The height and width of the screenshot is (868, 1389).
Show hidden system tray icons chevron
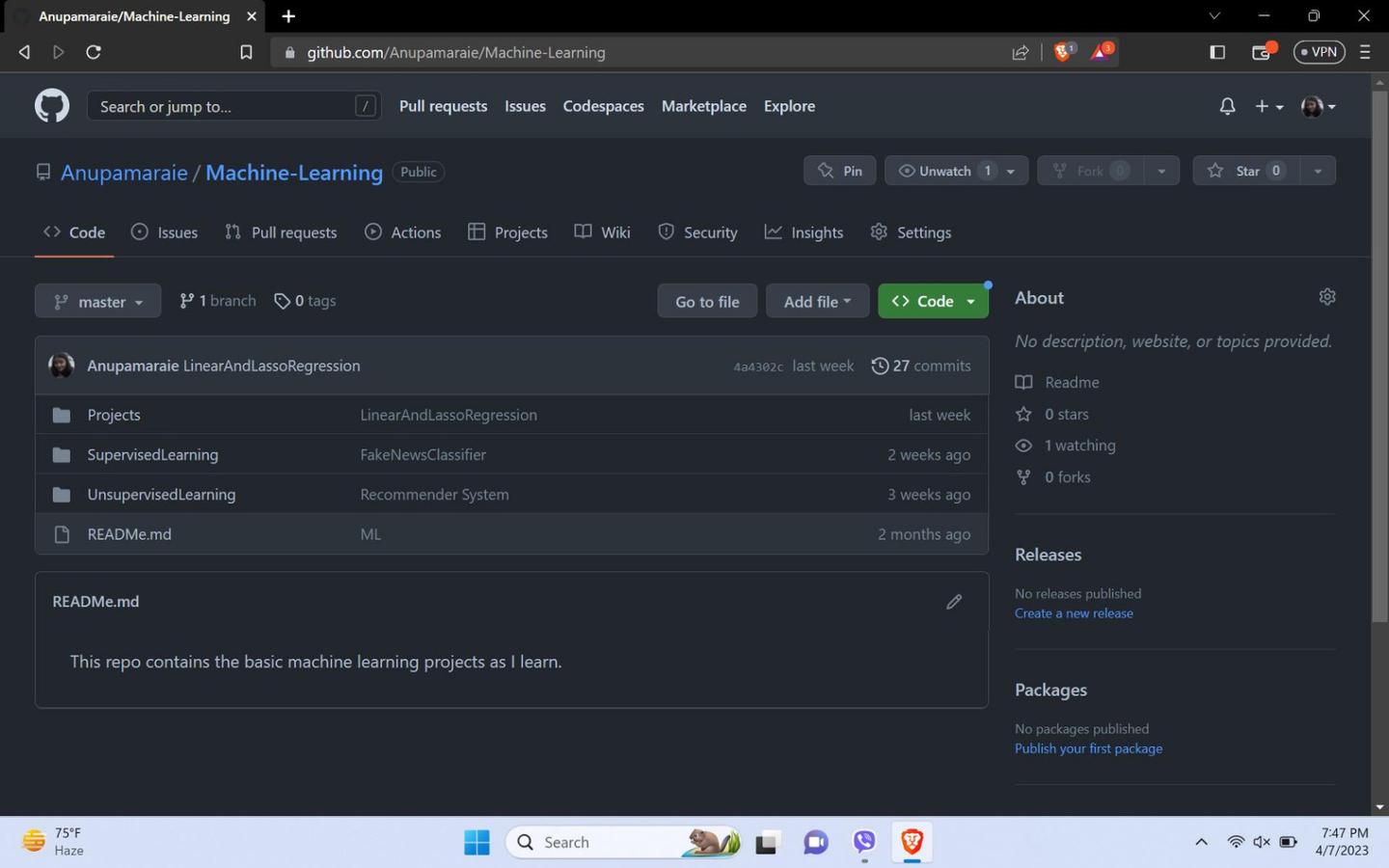[x=1201, y=842]
